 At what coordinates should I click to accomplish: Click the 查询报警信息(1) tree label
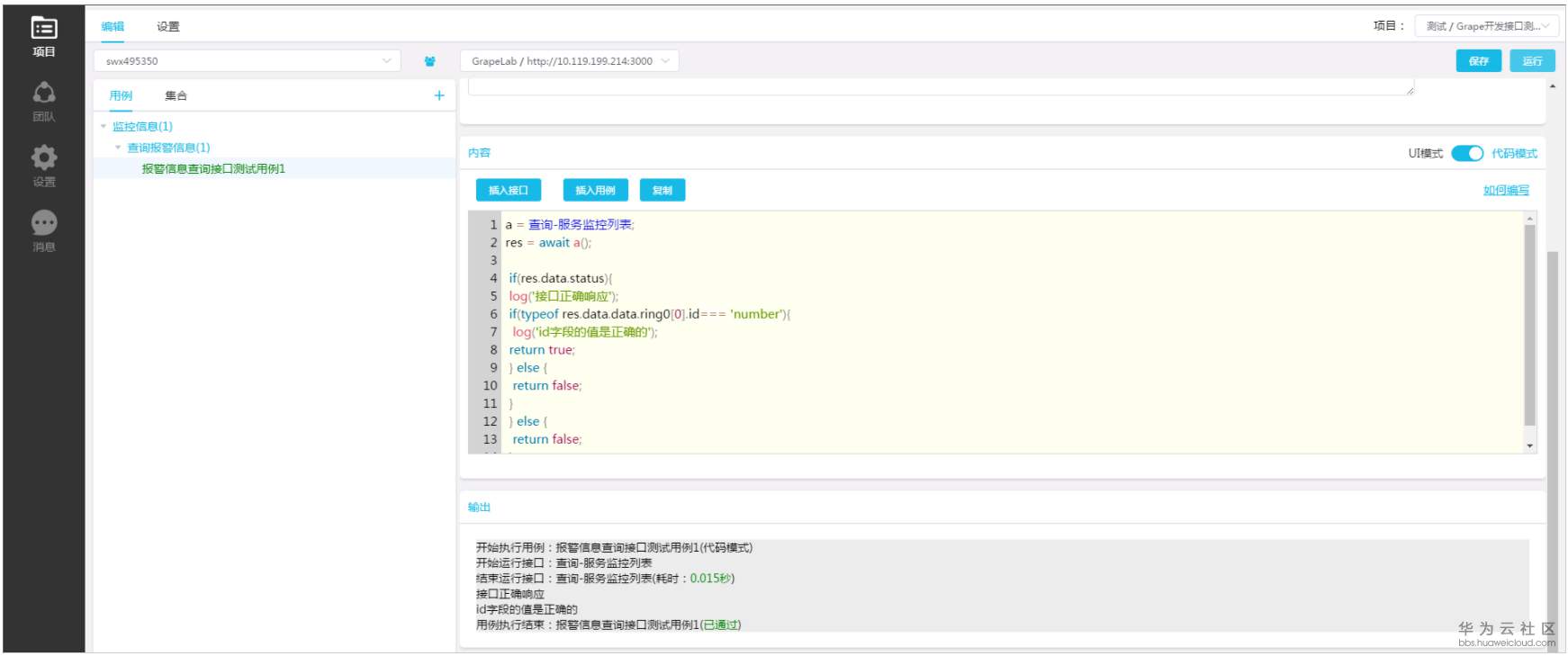[x=168, y=148]
